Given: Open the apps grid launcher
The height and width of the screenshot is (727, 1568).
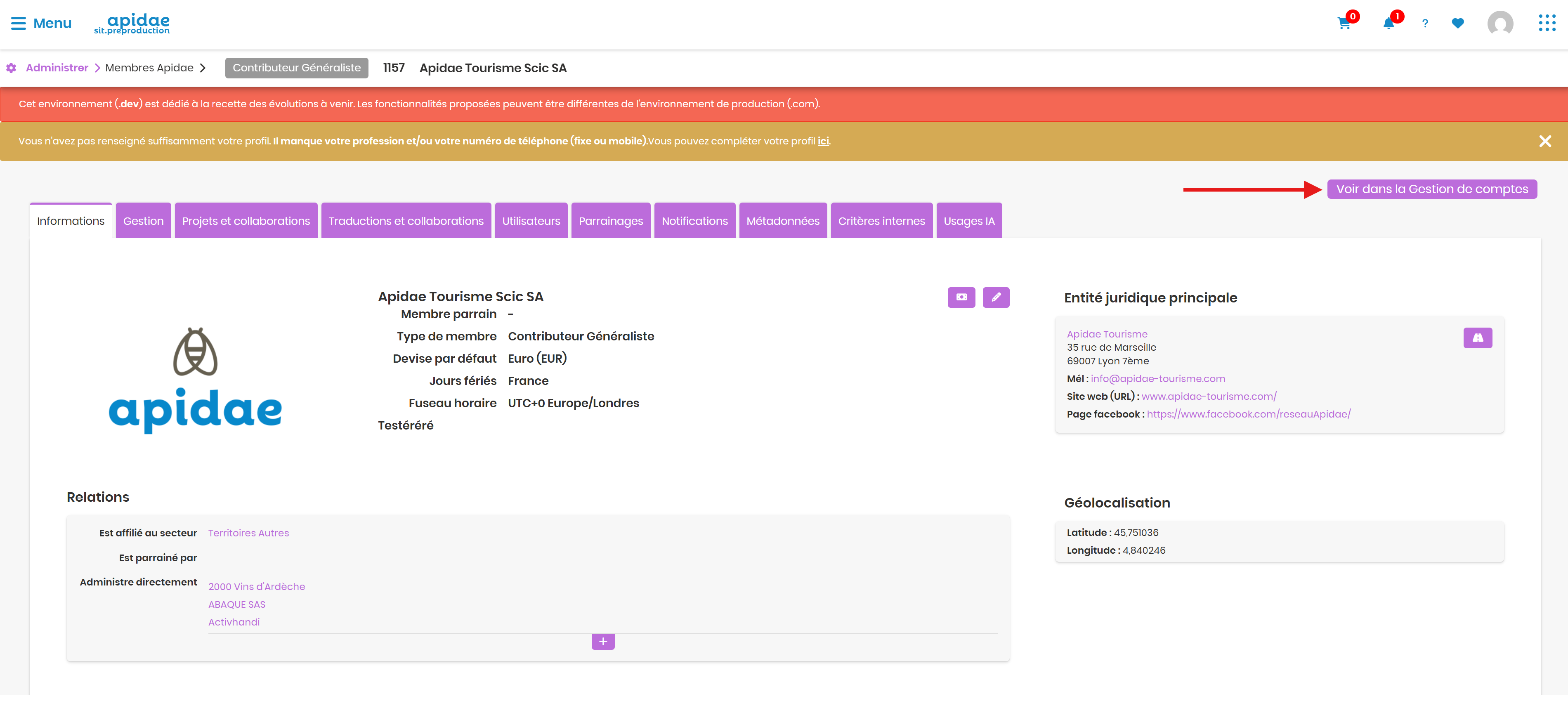Looking at the screenshot, I should pyautogui.click(x=1547, y=23).
